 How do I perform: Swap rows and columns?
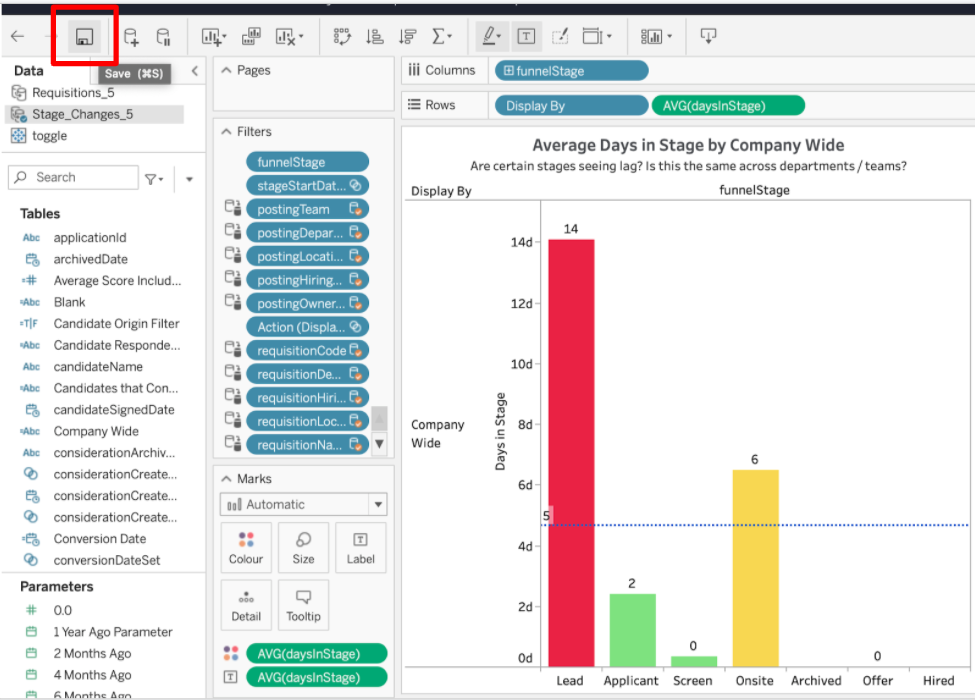pyautogui.click(x=340, y=36)
